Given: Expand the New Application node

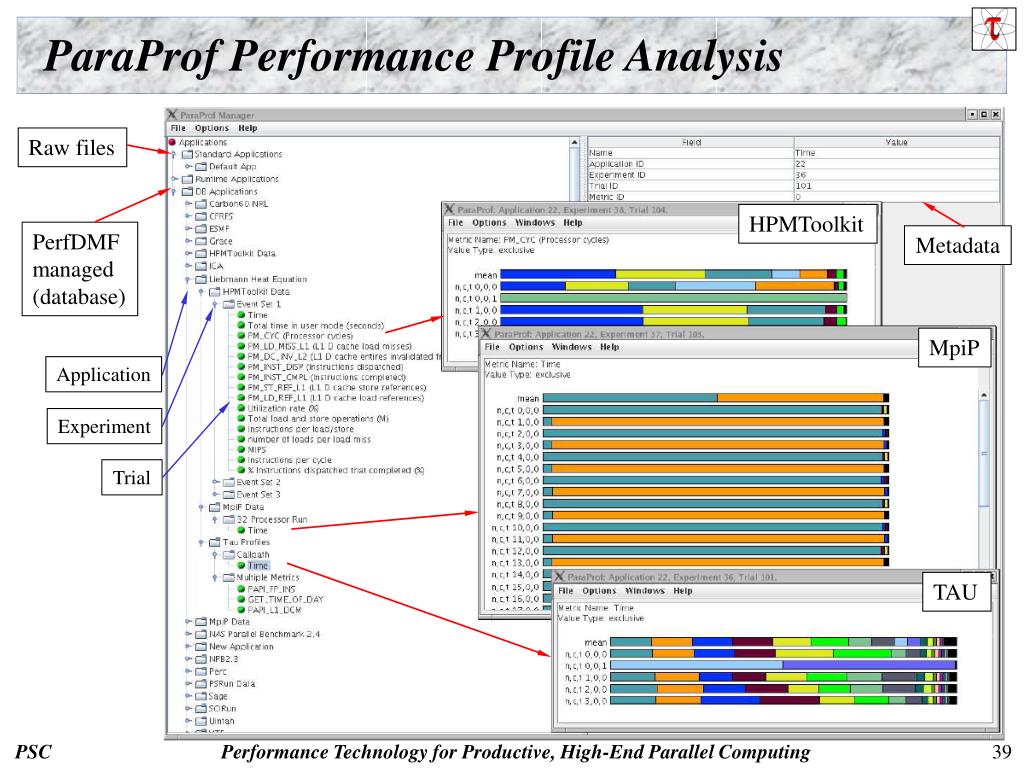Looking at the screenshot, I should (x=188, y=647).
